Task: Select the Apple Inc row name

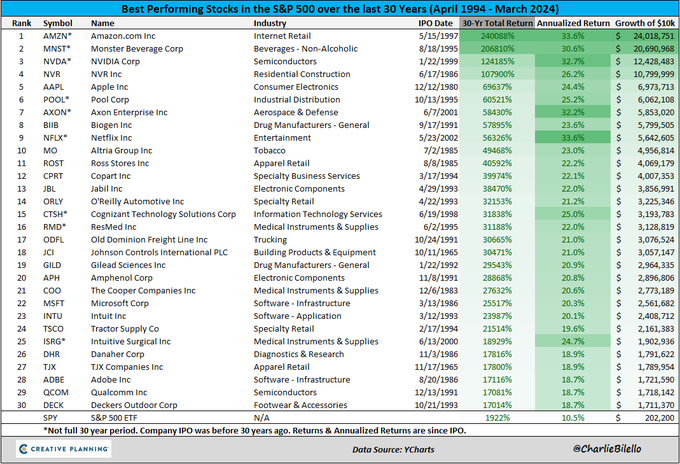Action: point(109,87)
